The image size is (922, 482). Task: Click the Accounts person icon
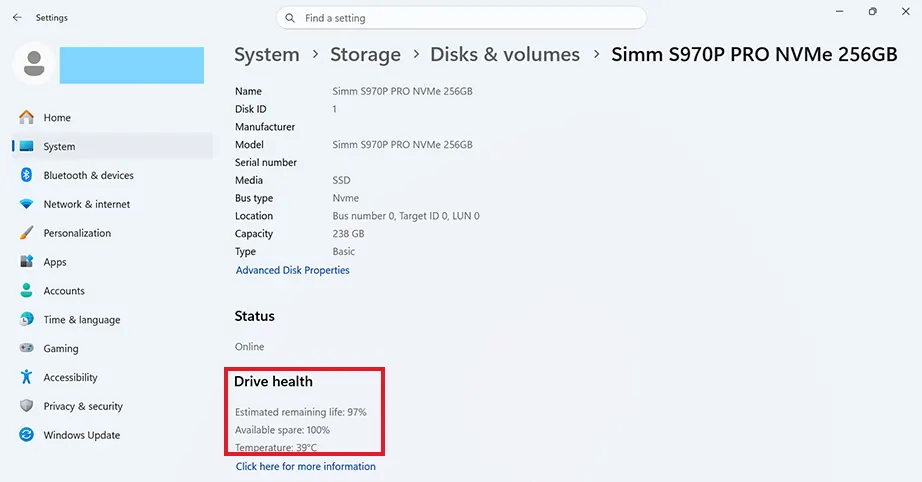coord(26,290)
